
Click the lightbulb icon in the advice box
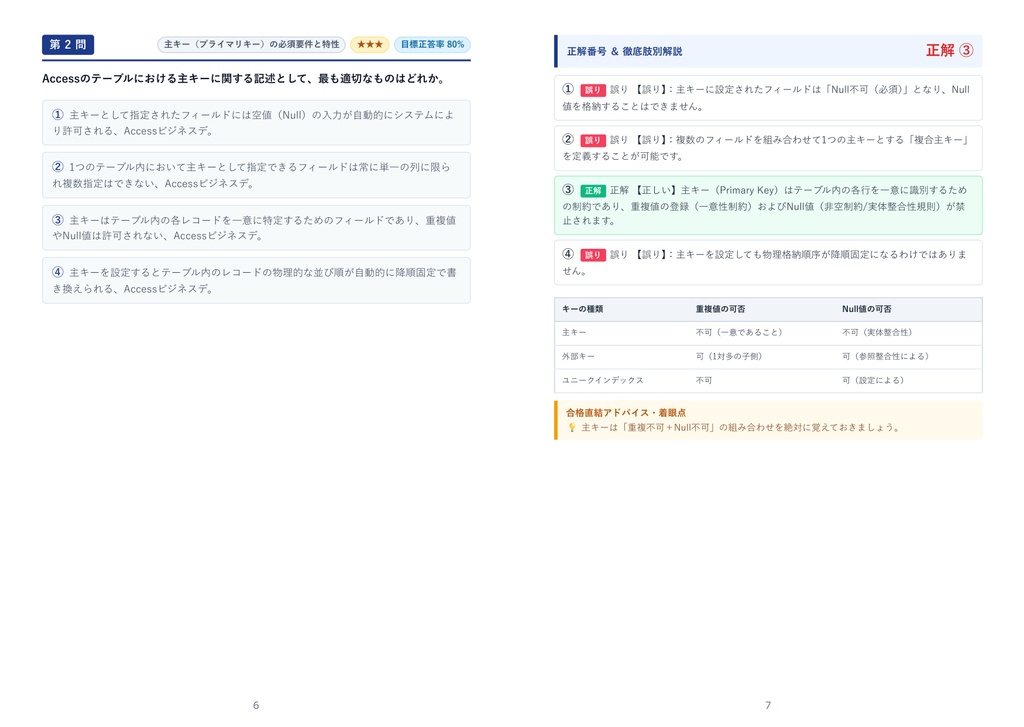click(571, 428)
